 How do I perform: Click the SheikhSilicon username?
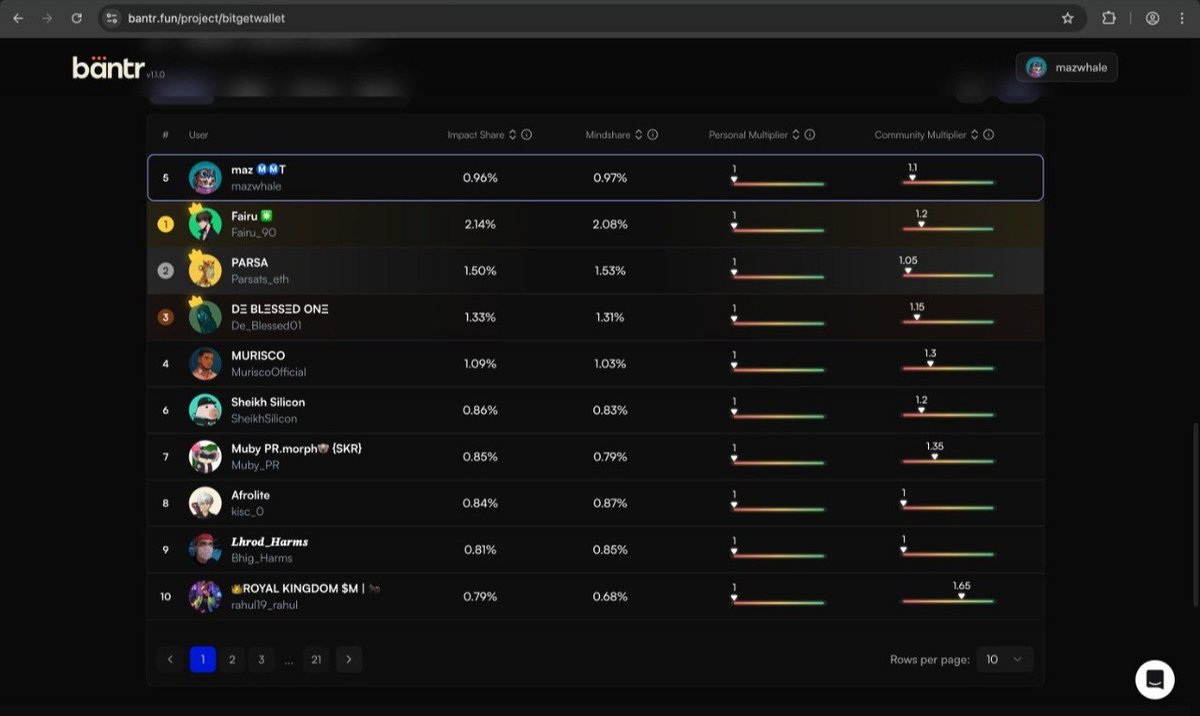point(264,419)
